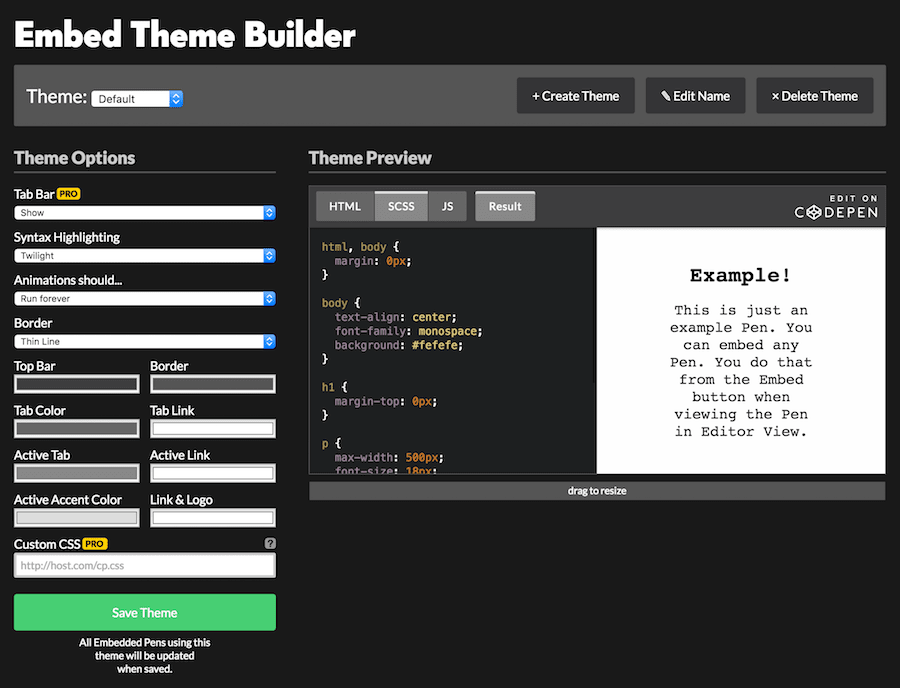Screen dimensions: 900x688
Task: Click the Custom CSS URL input field
Action: click(x=144, y=565)
